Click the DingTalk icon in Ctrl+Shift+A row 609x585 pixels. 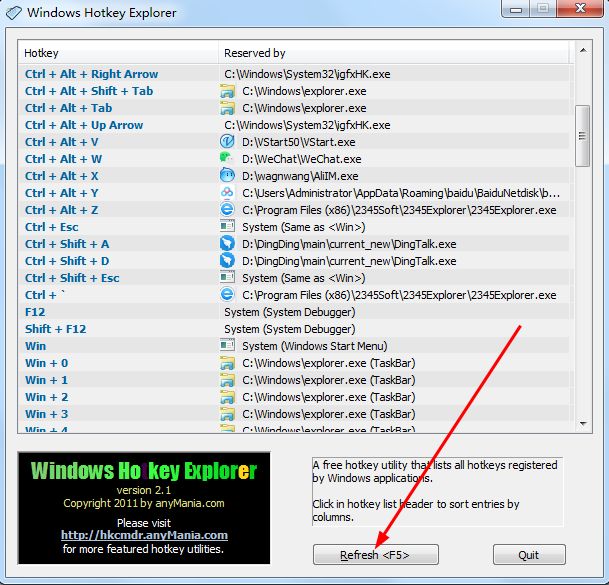coord(227,244)
